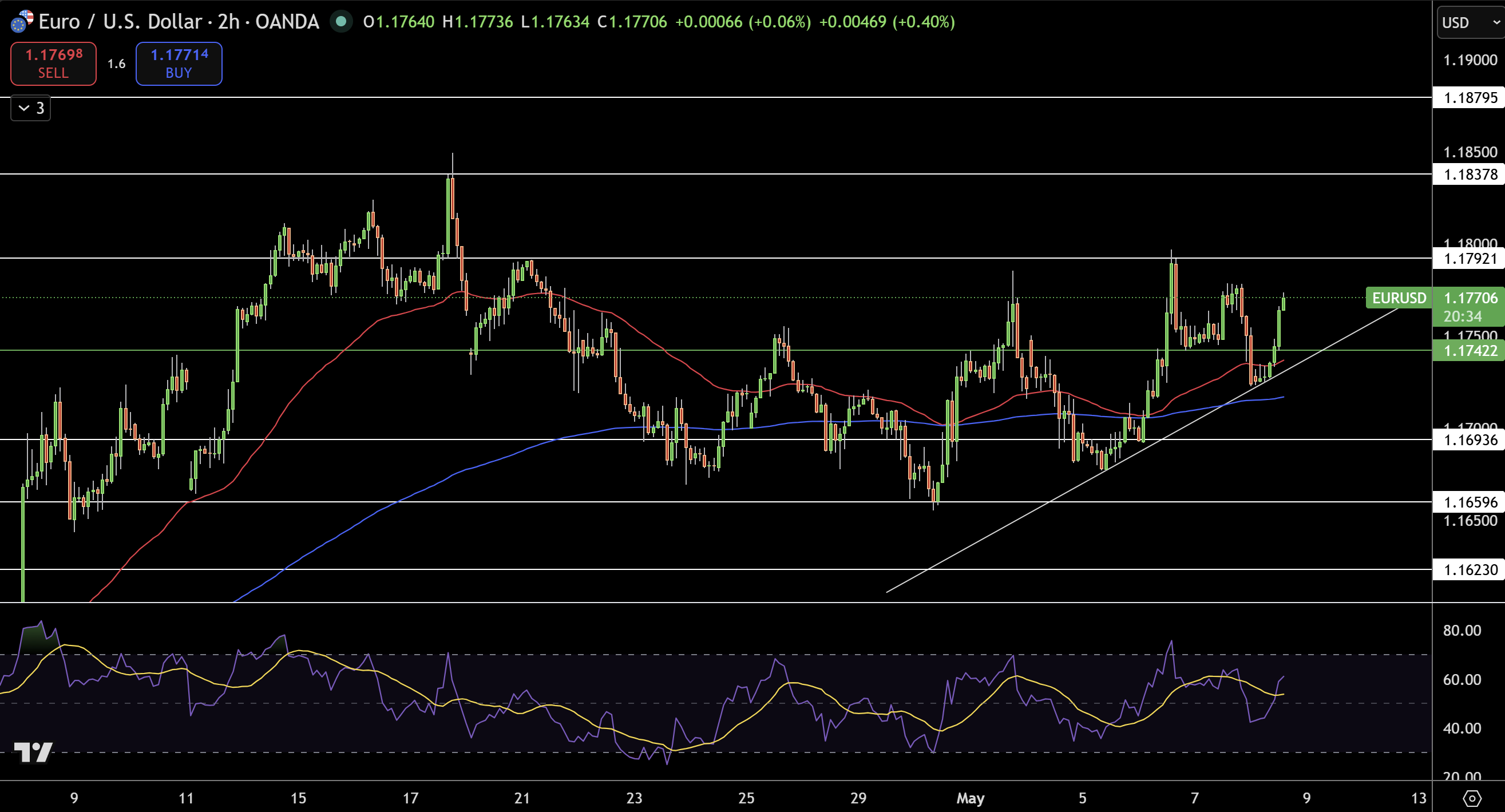Click the close price C1.17706 value
Image resolution: width=1505 pixels, height=812 pixels.
coord(632,22)
